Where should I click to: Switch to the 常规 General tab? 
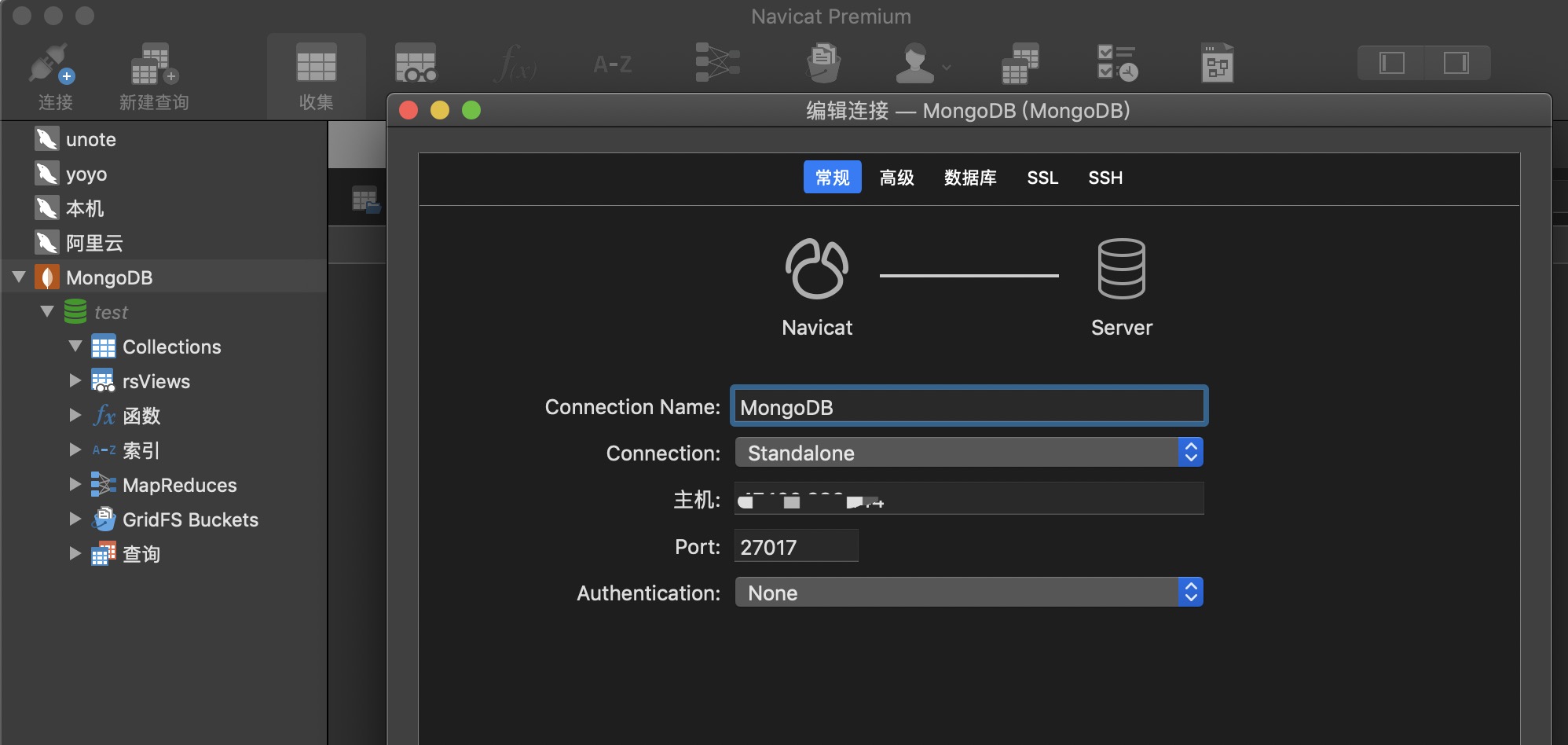(833, 178)
